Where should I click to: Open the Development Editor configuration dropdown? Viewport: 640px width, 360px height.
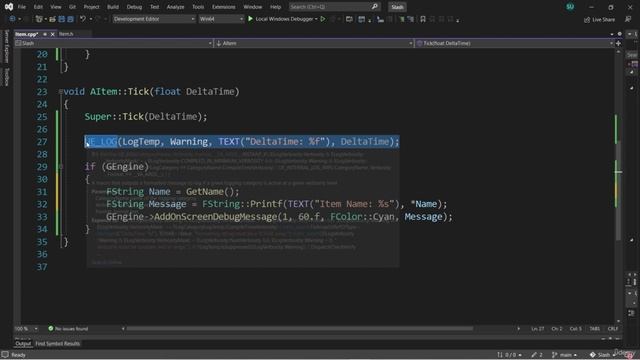(154, 19)
